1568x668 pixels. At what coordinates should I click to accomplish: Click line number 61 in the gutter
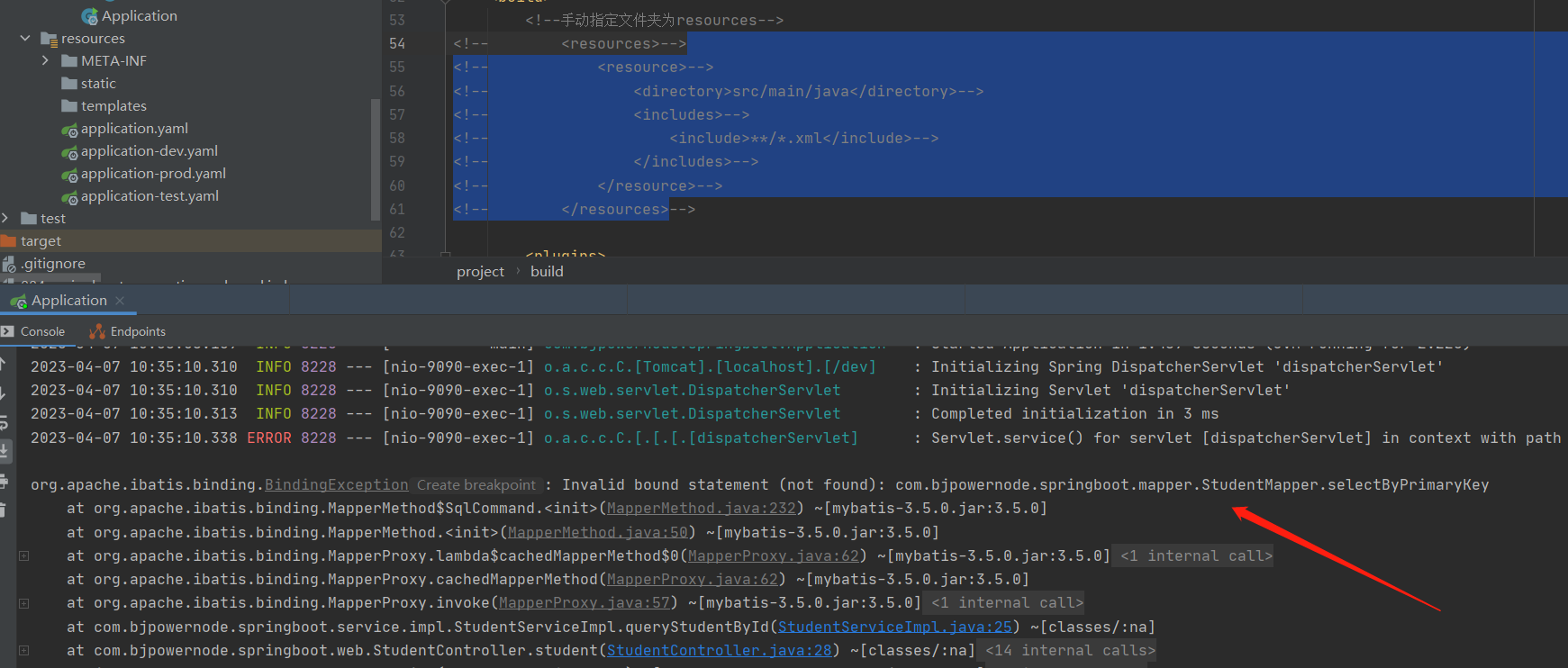click(397, 210)
